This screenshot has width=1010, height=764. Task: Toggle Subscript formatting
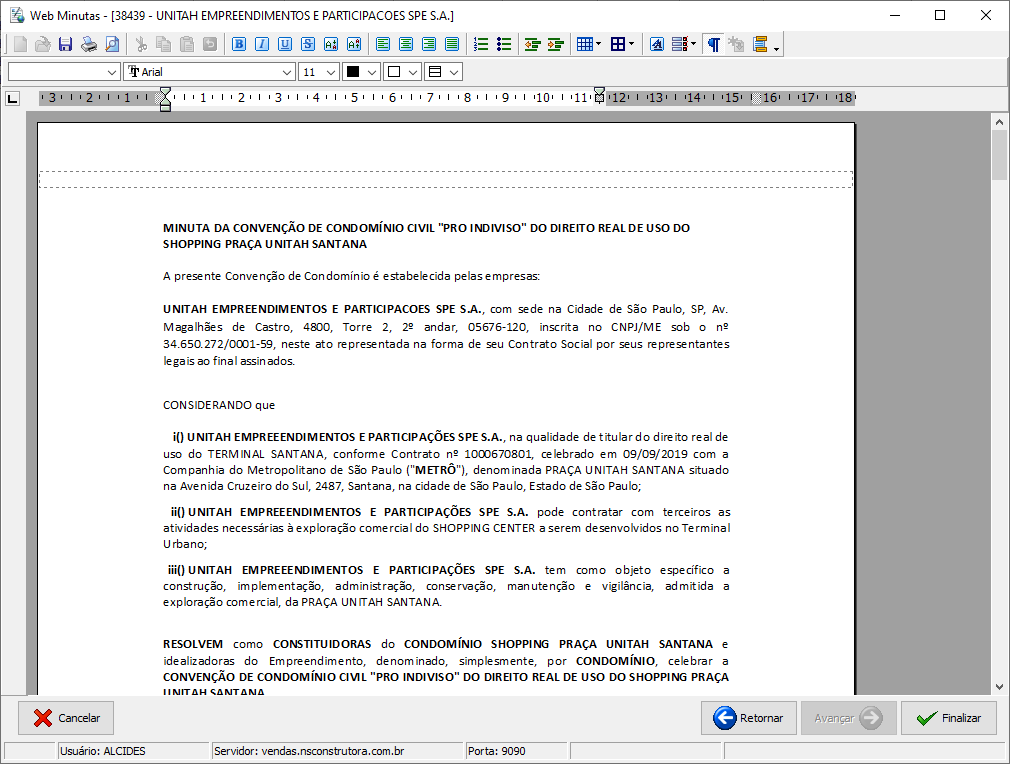pyautogui.click(x=331, y=44)
